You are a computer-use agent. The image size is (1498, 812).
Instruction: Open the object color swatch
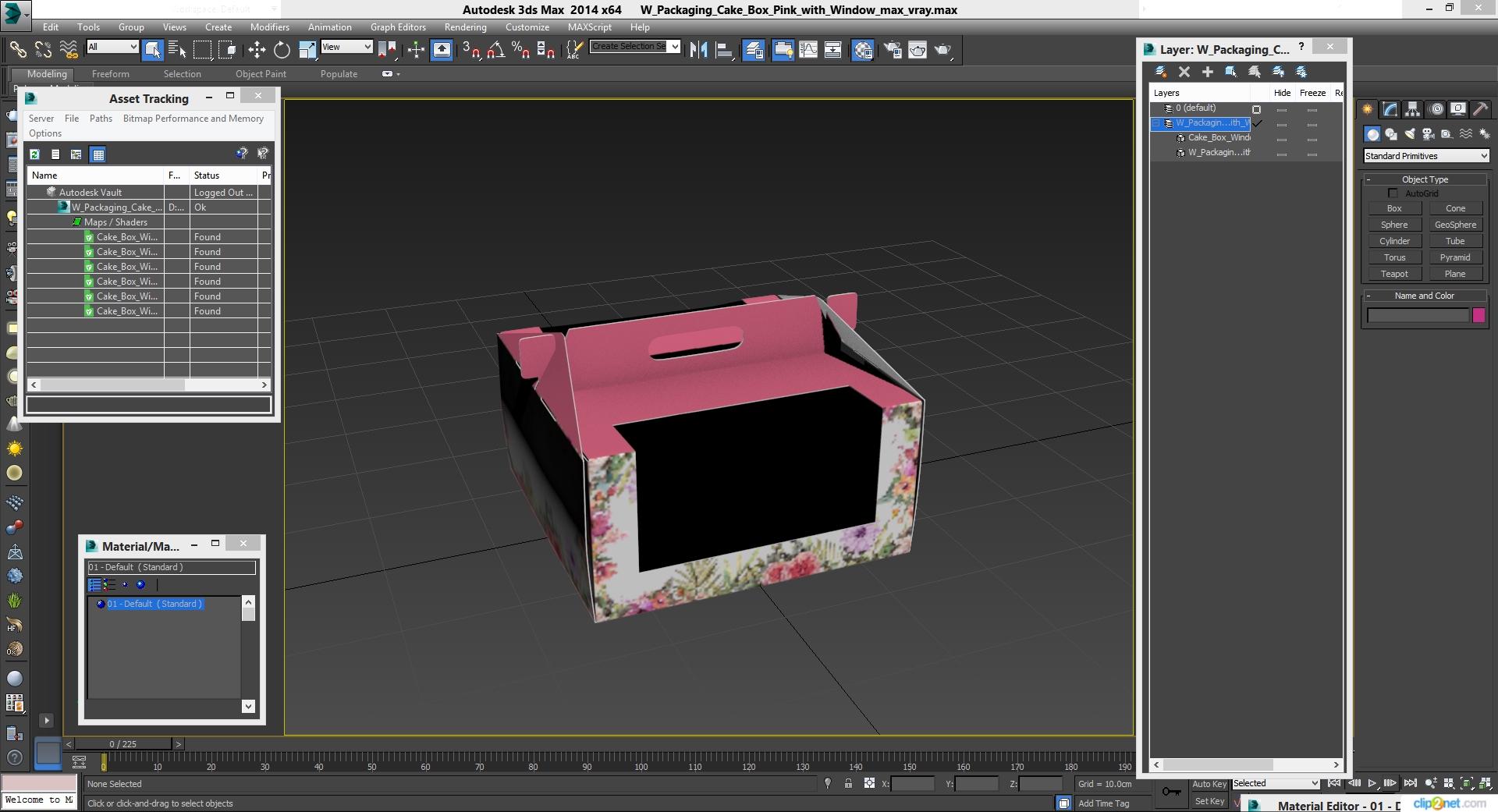coord(1478,315)
